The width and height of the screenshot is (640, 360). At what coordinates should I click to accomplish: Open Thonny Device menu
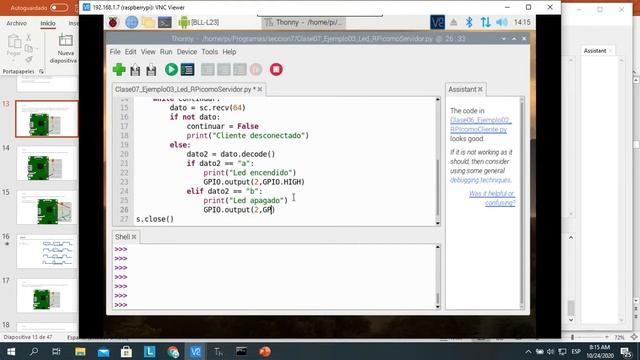[187, 52]
